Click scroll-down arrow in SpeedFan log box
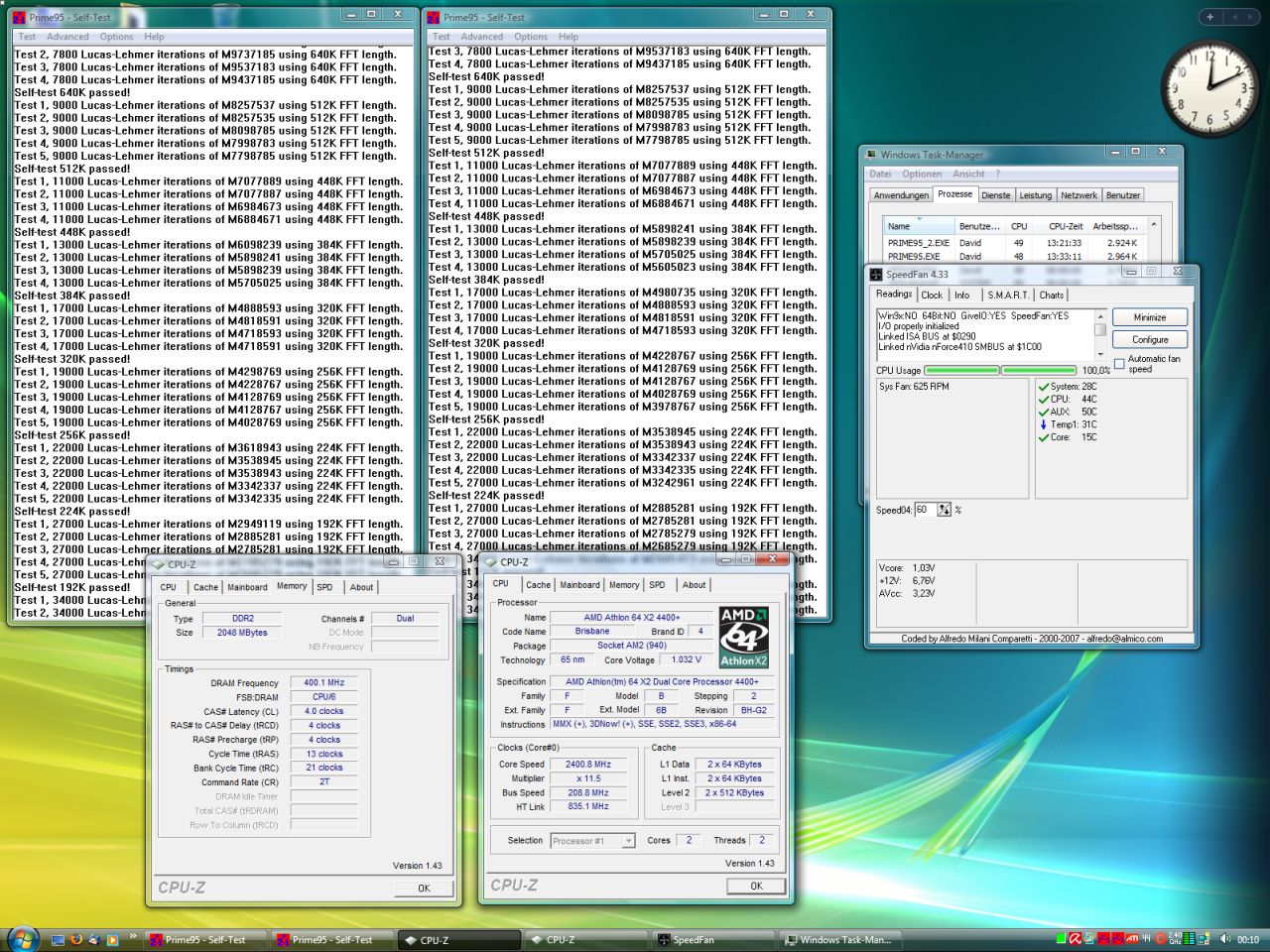 point(1100,354)
